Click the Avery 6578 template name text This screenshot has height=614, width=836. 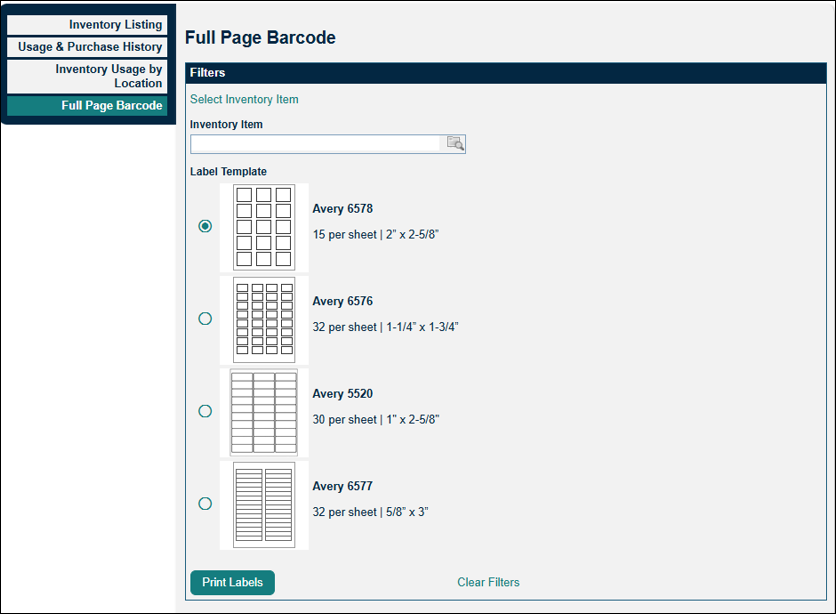(342, 208)
